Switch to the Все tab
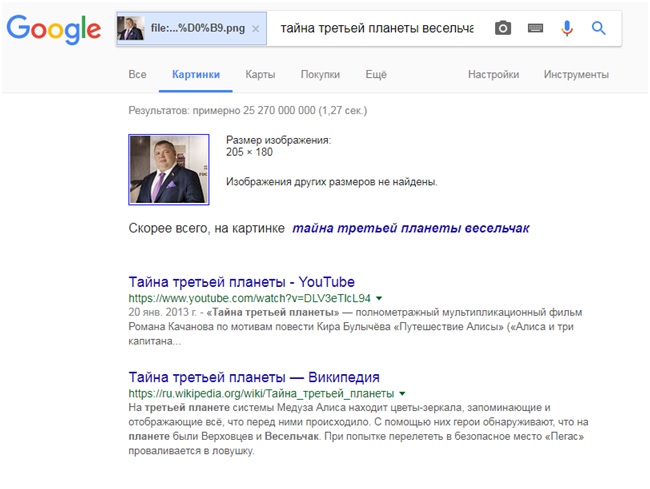 coord(137,75)
